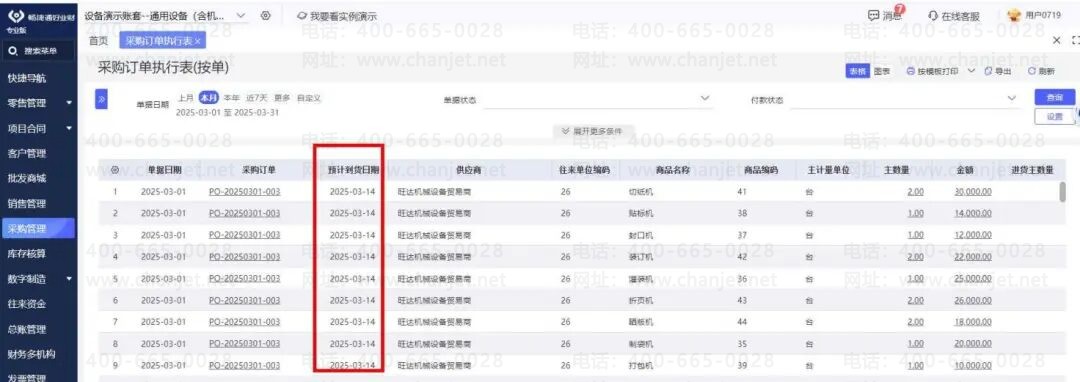Click product code 41 cell
Viewport: 1080px width, 382px height.
pyautogui.click(x=742, y=191)
